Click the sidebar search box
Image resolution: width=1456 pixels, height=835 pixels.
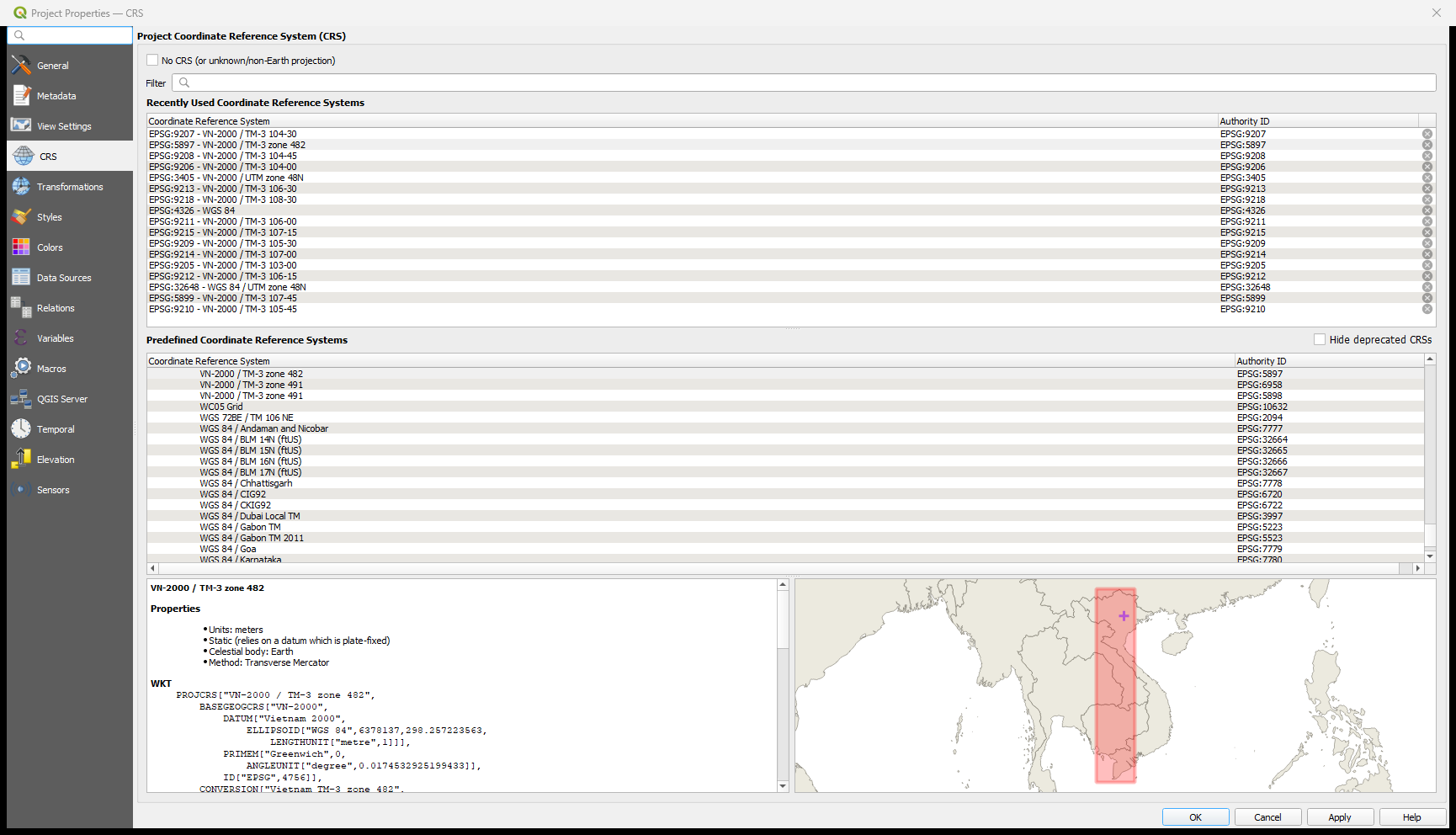[70, 35]
